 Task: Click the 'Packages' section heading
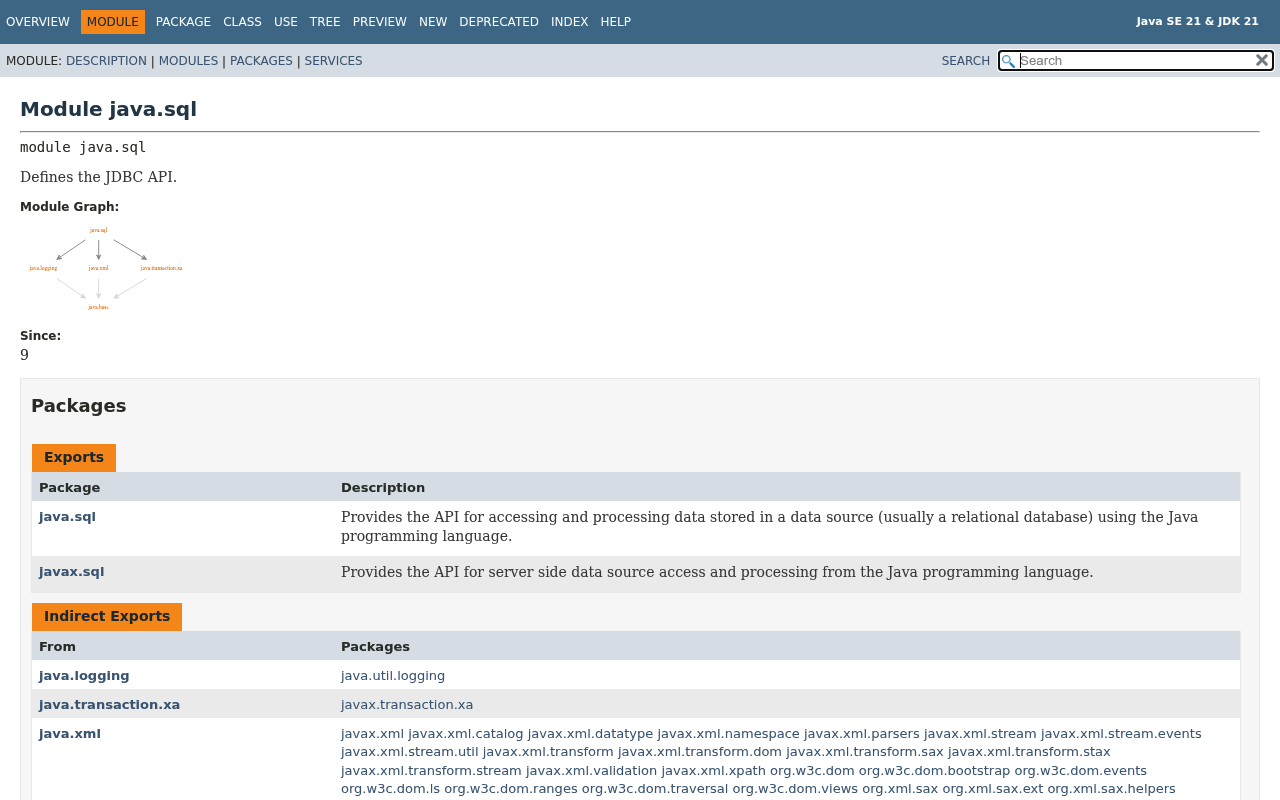(78, 406)
